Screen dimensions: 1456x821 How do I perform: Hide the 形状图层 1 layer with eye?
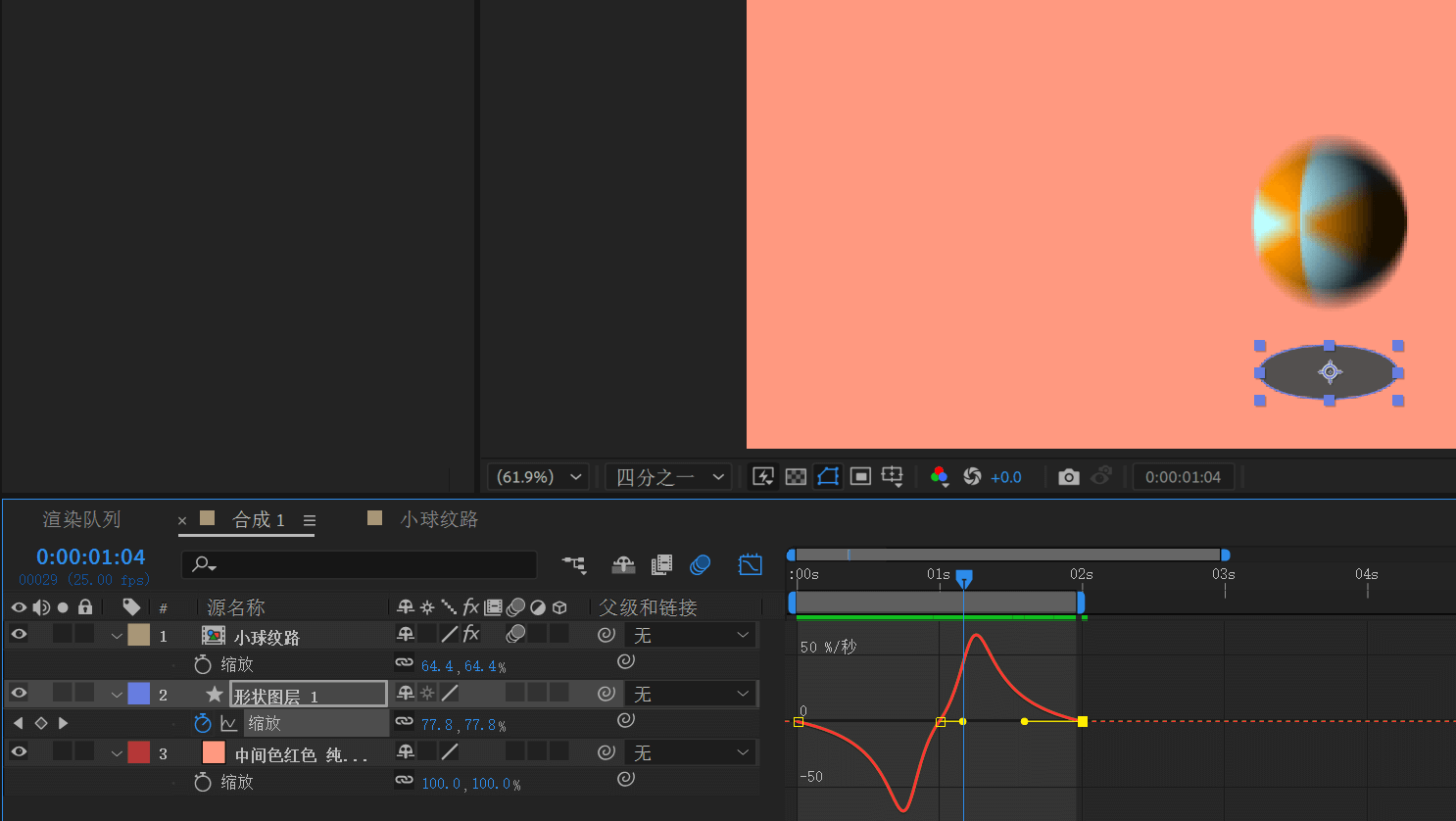pos(19,693)
